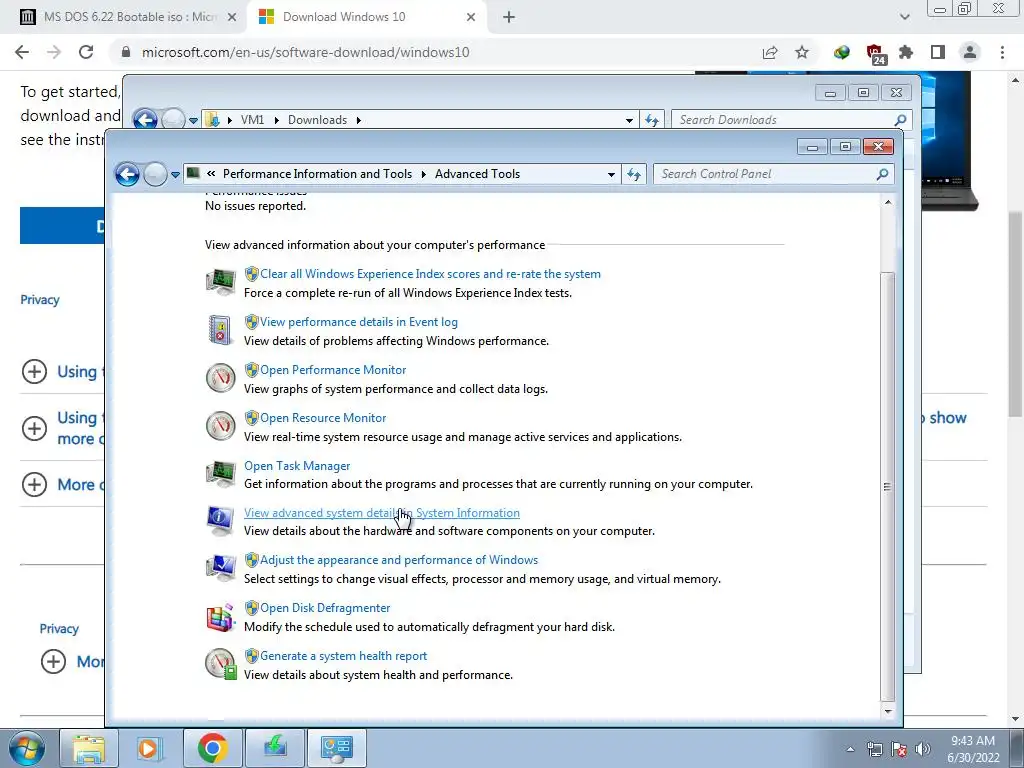The height and width of the screenshot is (768, 1024).
Task: Expand the Downloads address bar dropdown
Action: coord(629,120)
